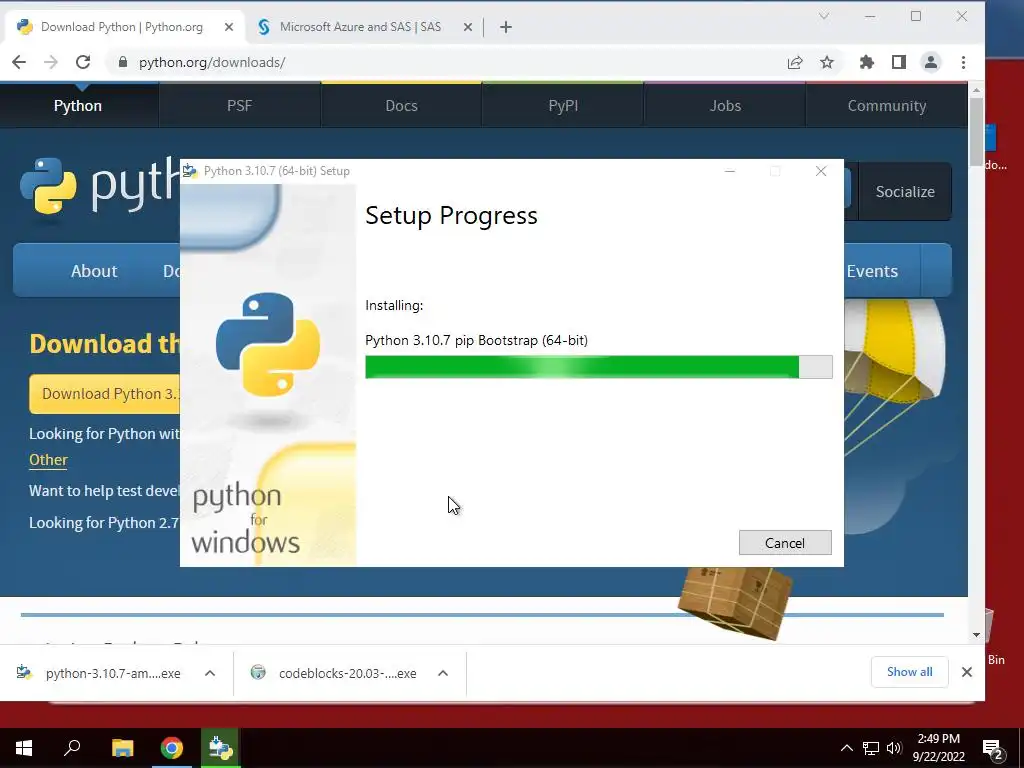
Task: Open the About menu on python.org
Action: [94, 271]
